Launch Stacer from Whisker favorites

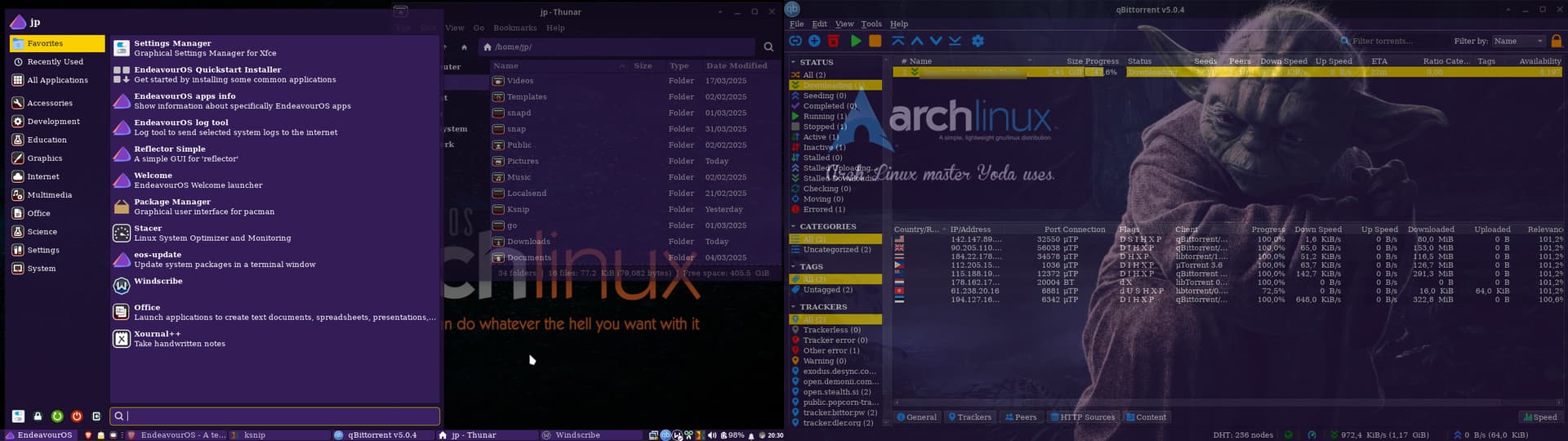pyautogui.click(x=275, y=233)
